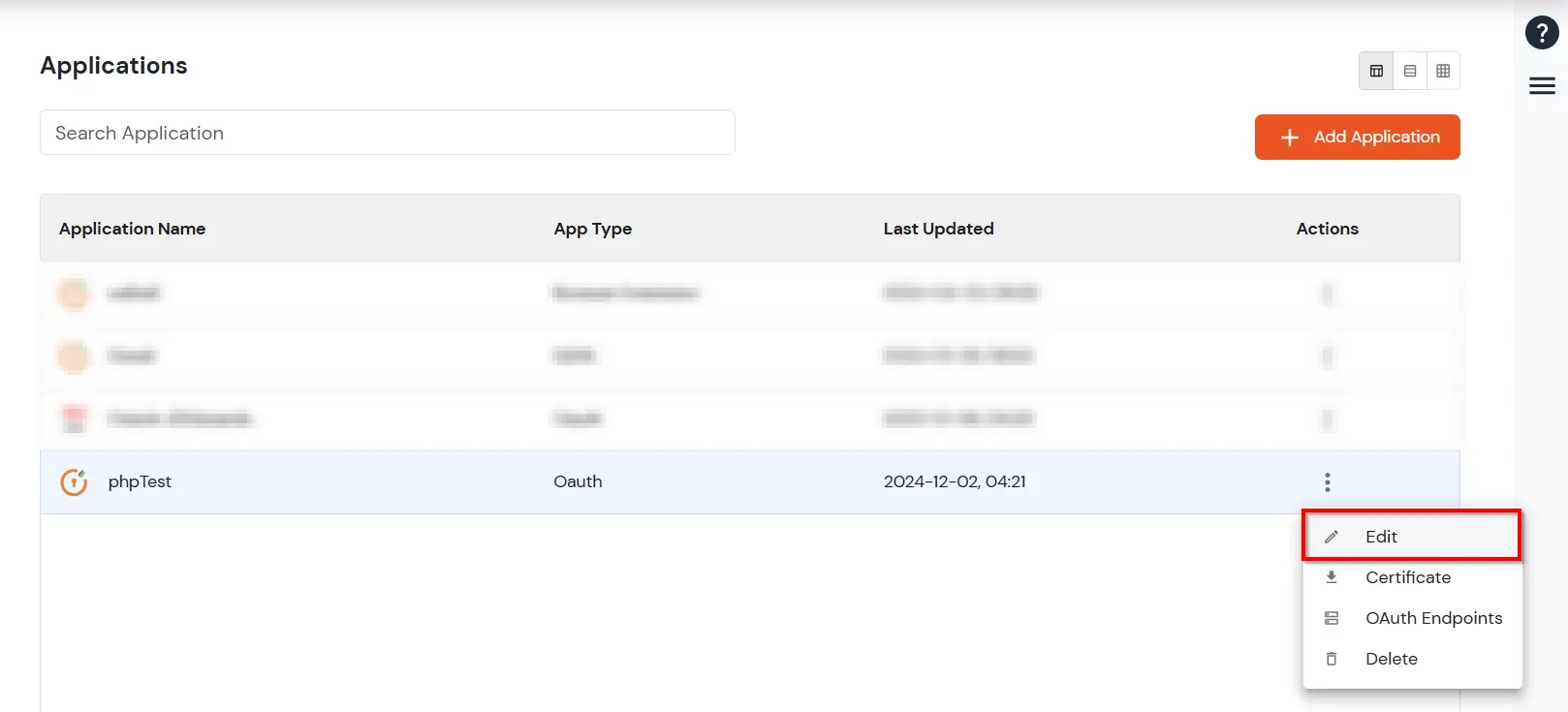Click the phpTest application logo icon
This screenshot has width=1568, height=712.
75,481
